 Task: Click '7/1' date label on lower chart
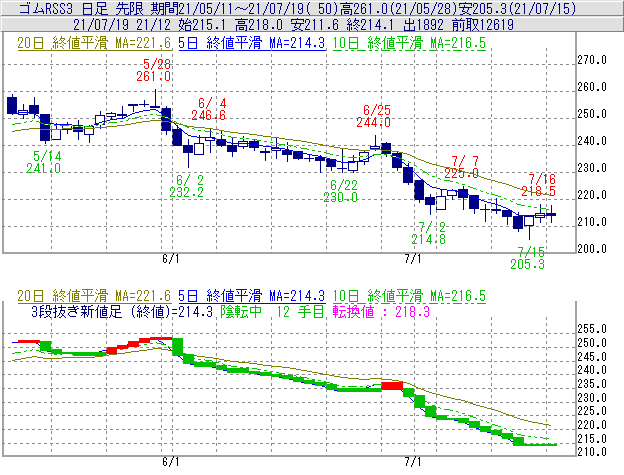413,462
